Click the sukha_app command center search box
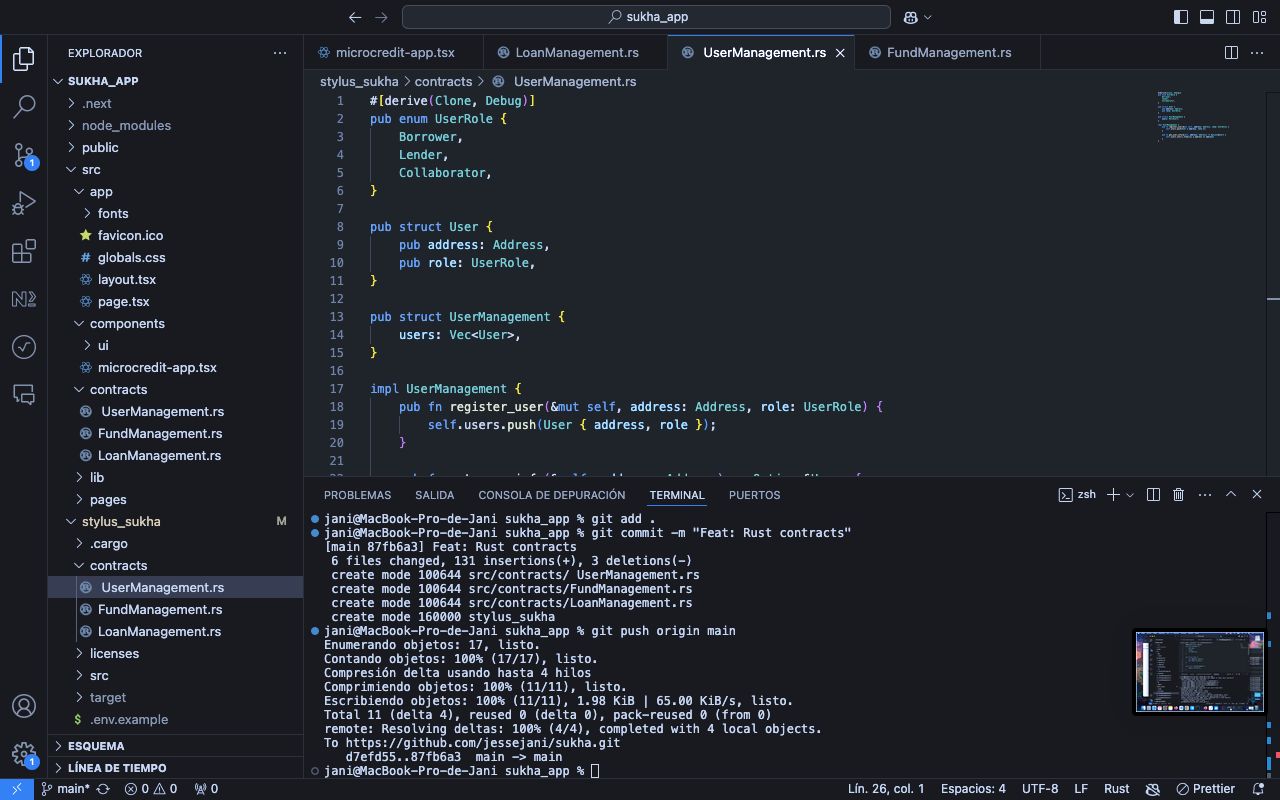The height and width of the screenshot is (800, 1280). (x=646, y=17)
